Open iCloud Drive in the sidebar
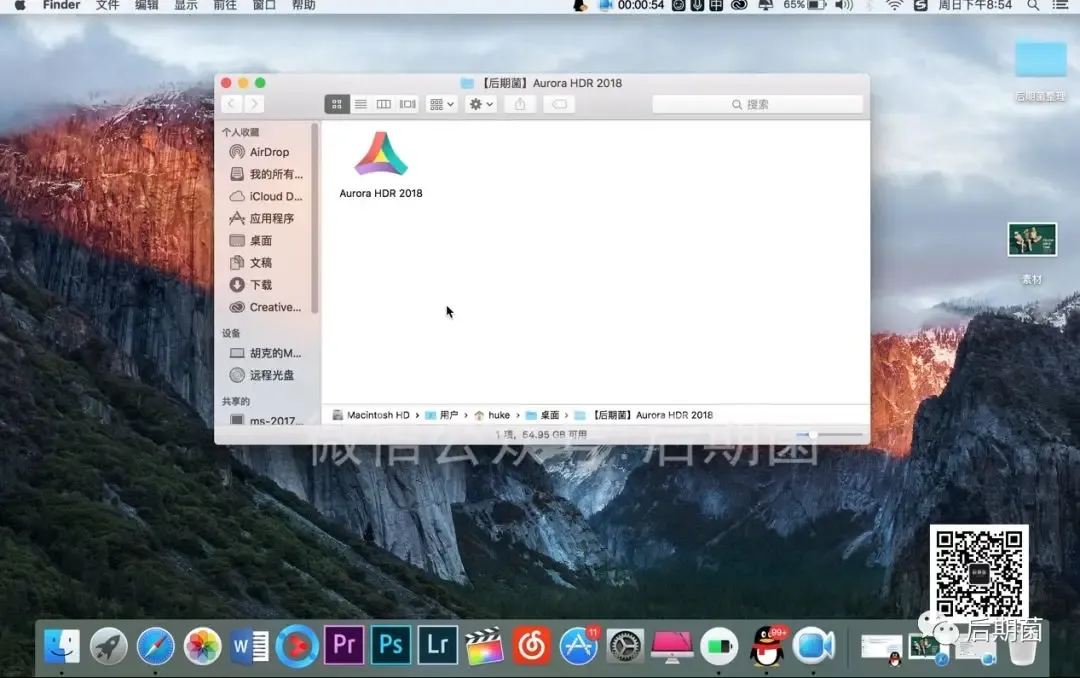This screenshot has width=1080, height=678. pos(267,196)
